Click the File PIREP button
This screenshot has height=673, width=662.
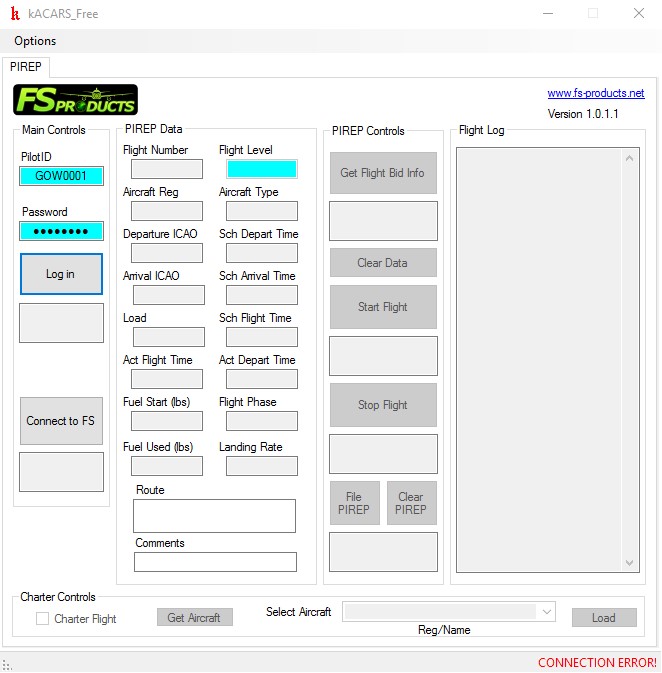pyautogui.click(x=355, y=503)
